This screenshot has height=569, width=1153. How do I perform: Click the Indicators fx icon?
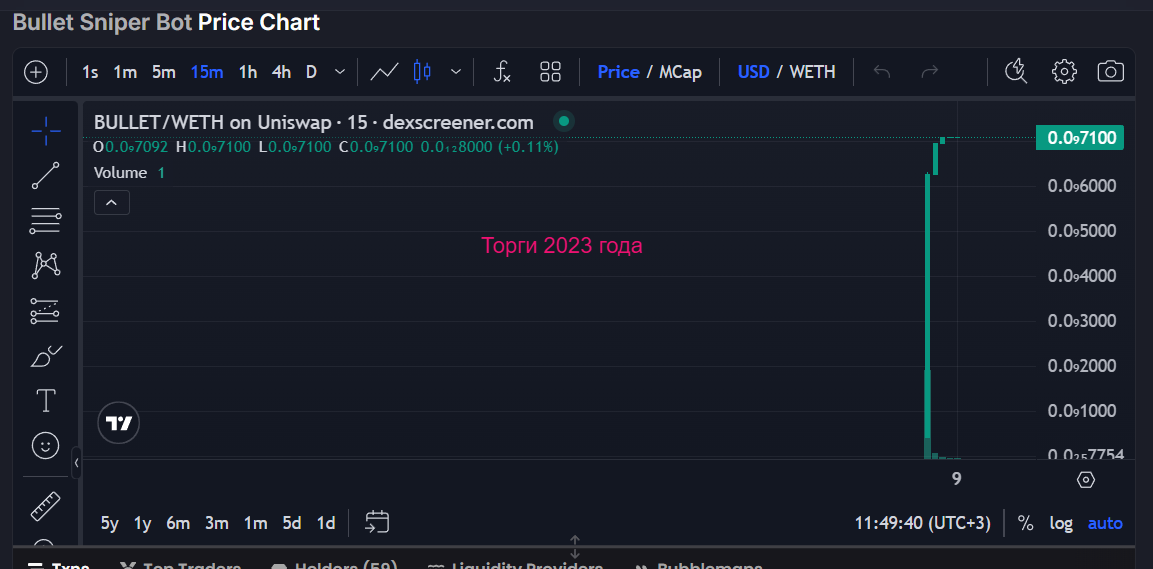click(502, 72)
